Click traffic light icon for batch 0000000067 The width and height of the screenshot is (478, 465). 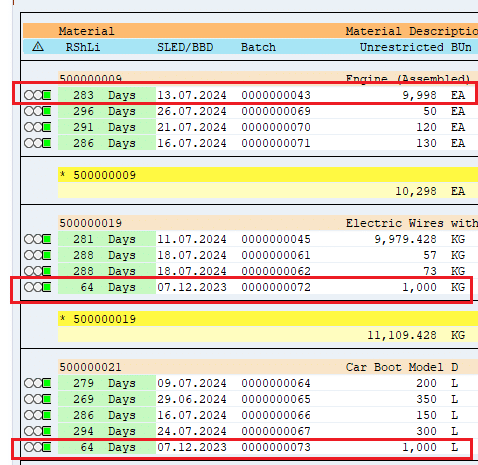[x=37, y=431]
